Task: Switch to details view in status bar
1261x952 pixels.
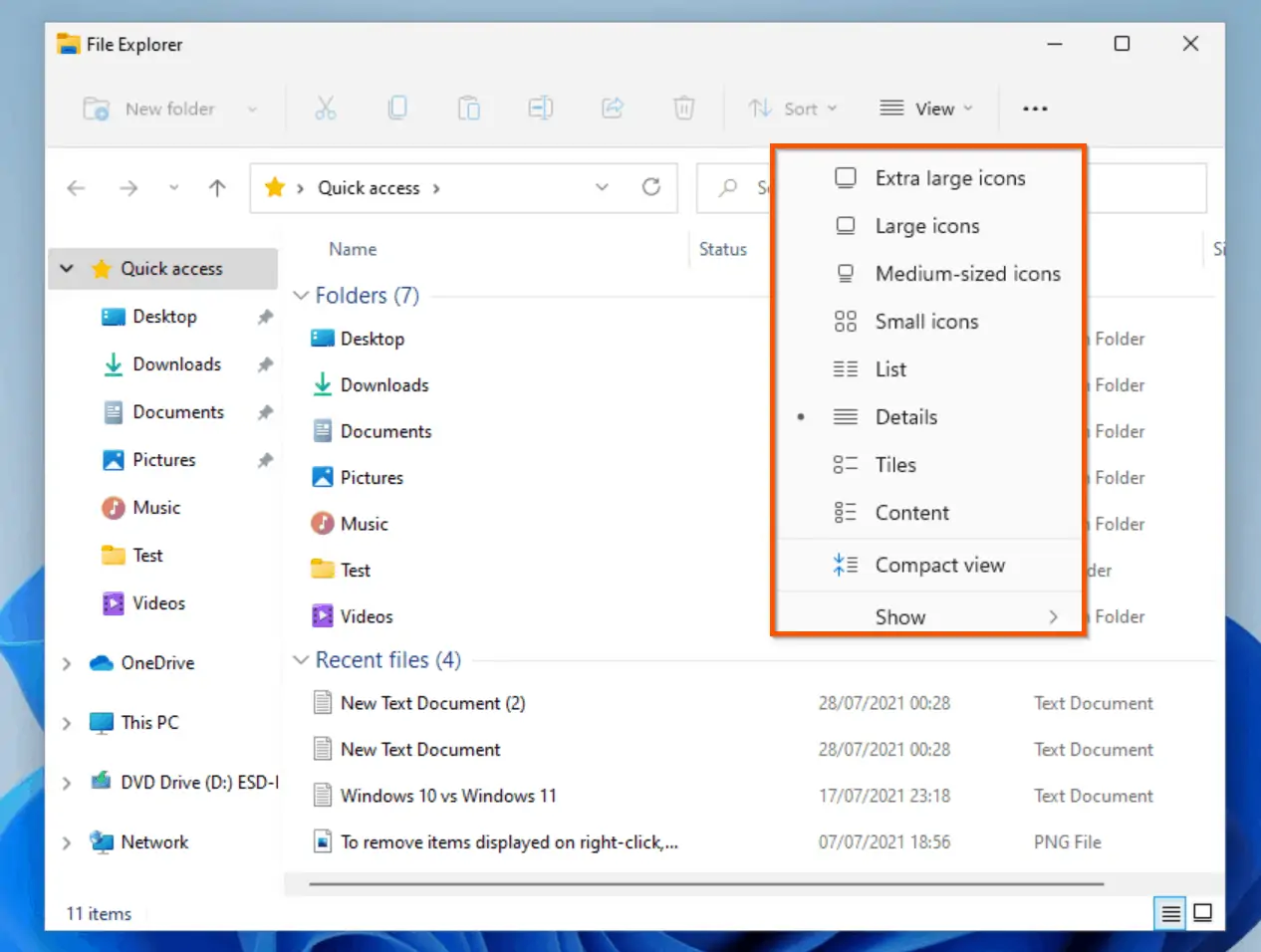Action: [1171, 913]
